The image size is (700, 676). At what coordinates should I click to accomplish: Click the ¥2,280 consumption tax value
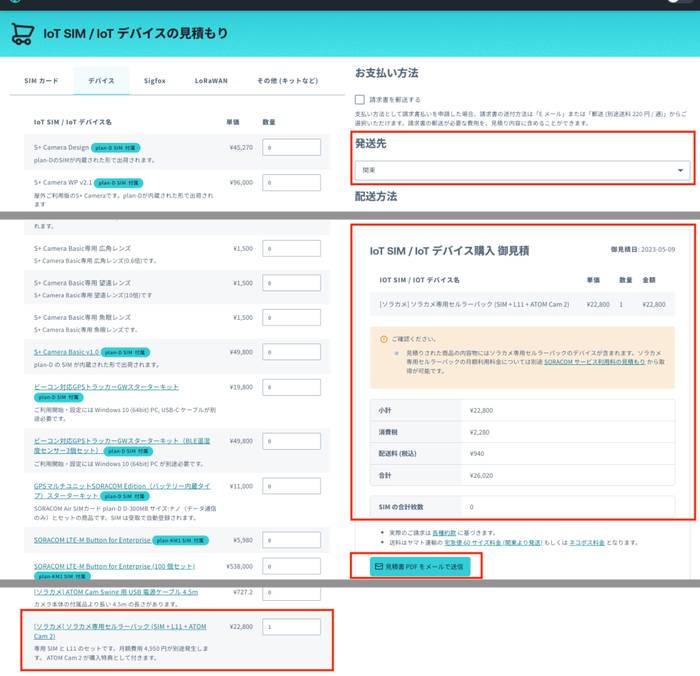point(479,432)
